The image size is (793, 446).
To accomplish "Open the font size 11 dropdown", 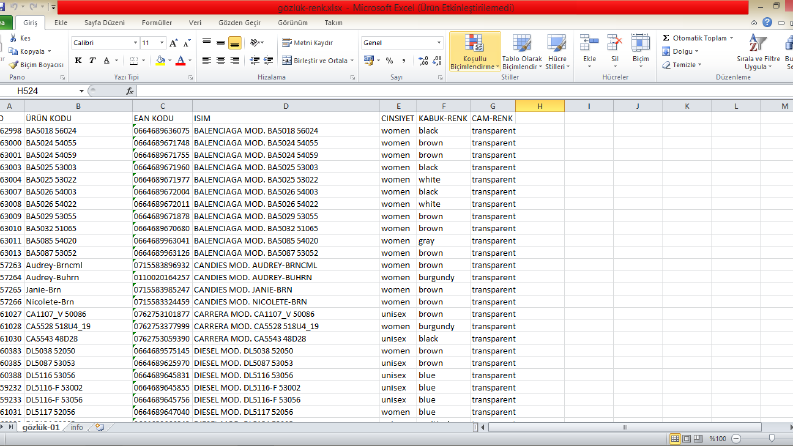I will (162, 43).
